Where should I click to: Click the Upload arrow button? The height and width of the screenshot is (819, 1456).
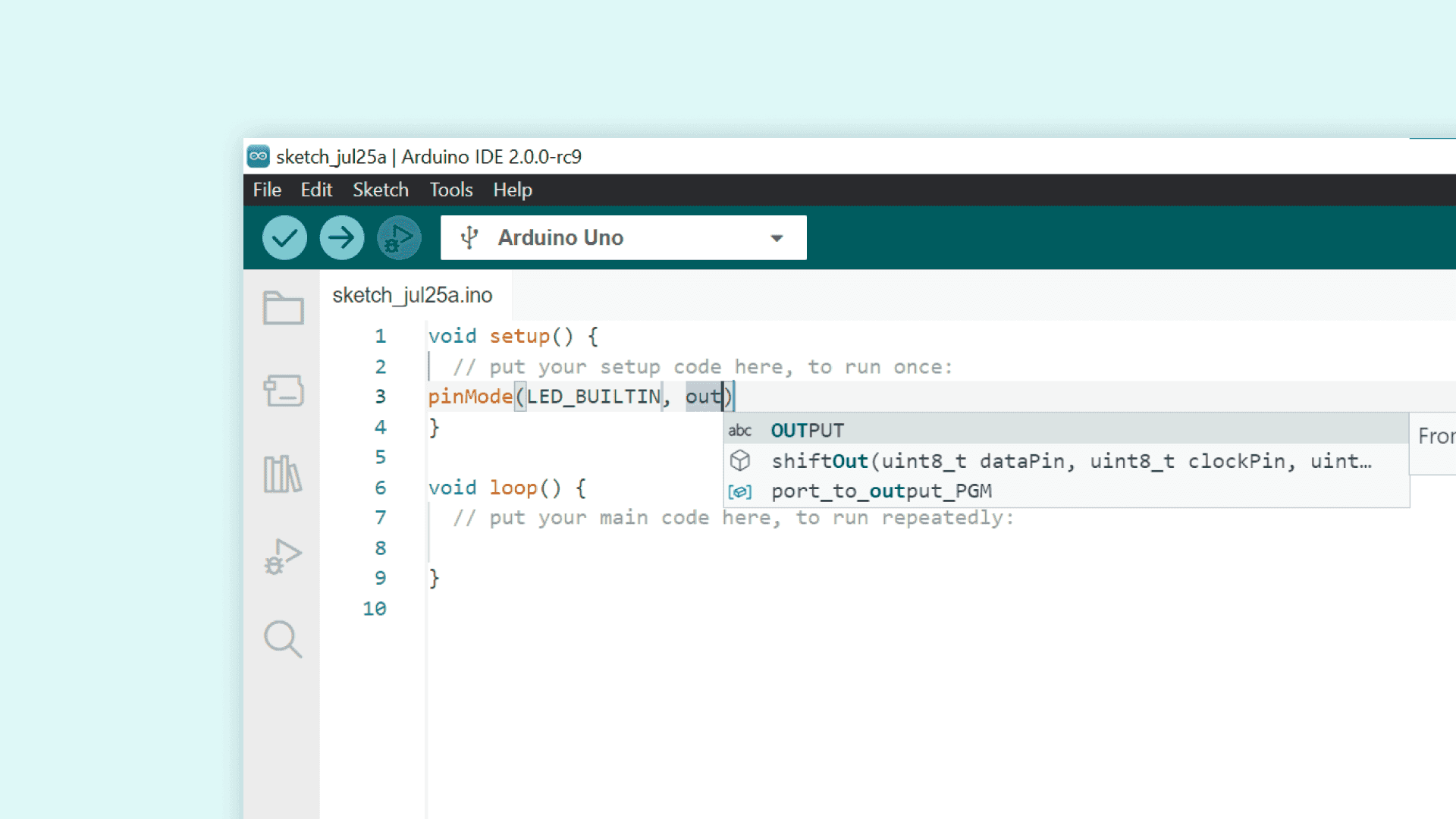[341, 238]
